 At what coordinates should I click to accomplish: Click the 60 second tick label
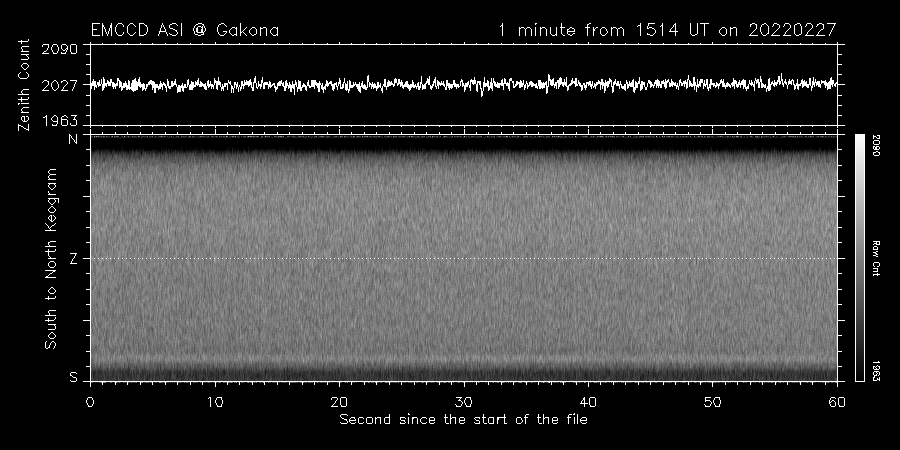tap(837, 402)
